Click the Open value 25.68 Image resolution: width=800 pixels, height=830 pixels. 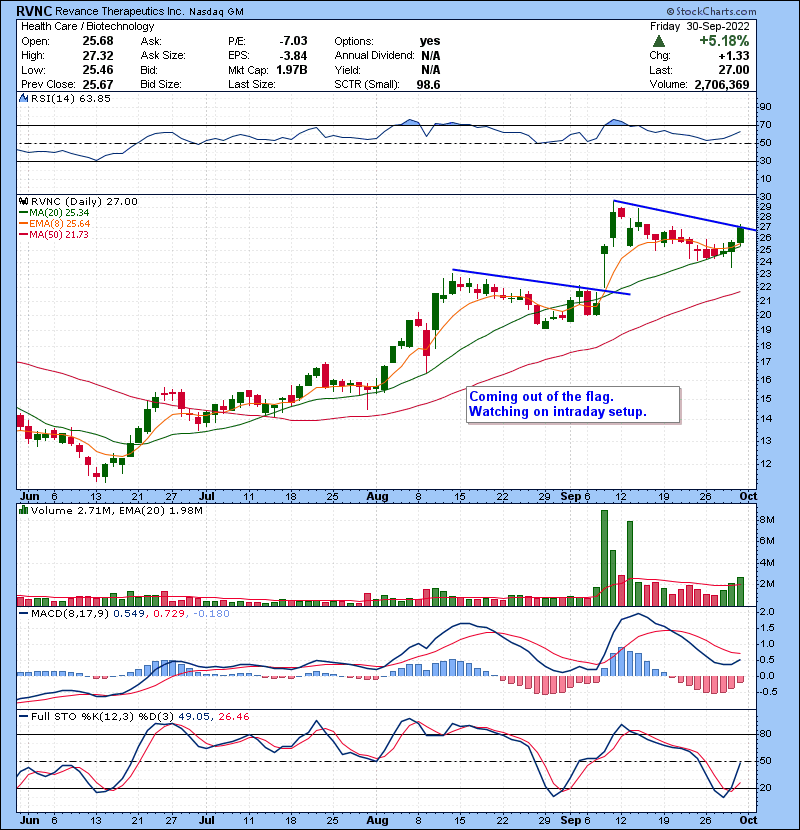(x=98, y=41)
